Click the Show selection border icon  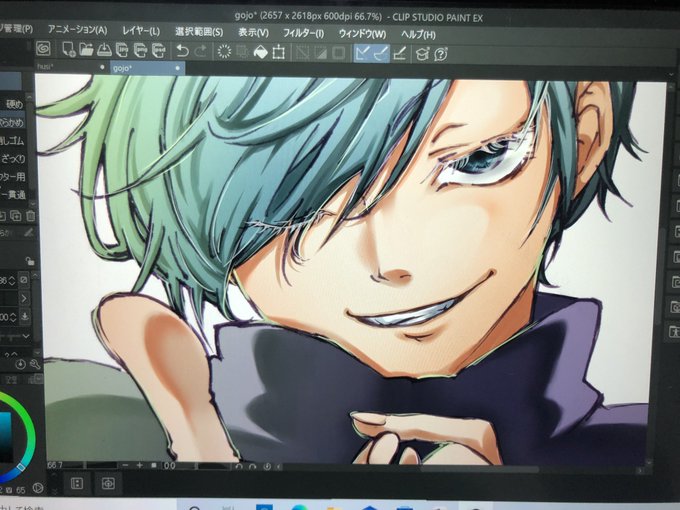tap(338, 53)
